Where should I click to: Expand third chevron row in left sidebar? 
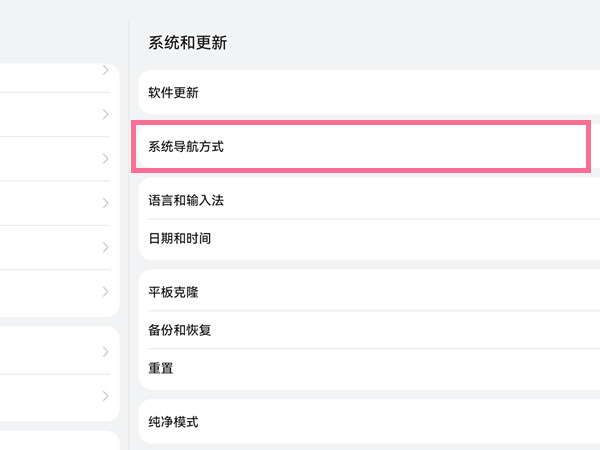click(x=105, y=159)
